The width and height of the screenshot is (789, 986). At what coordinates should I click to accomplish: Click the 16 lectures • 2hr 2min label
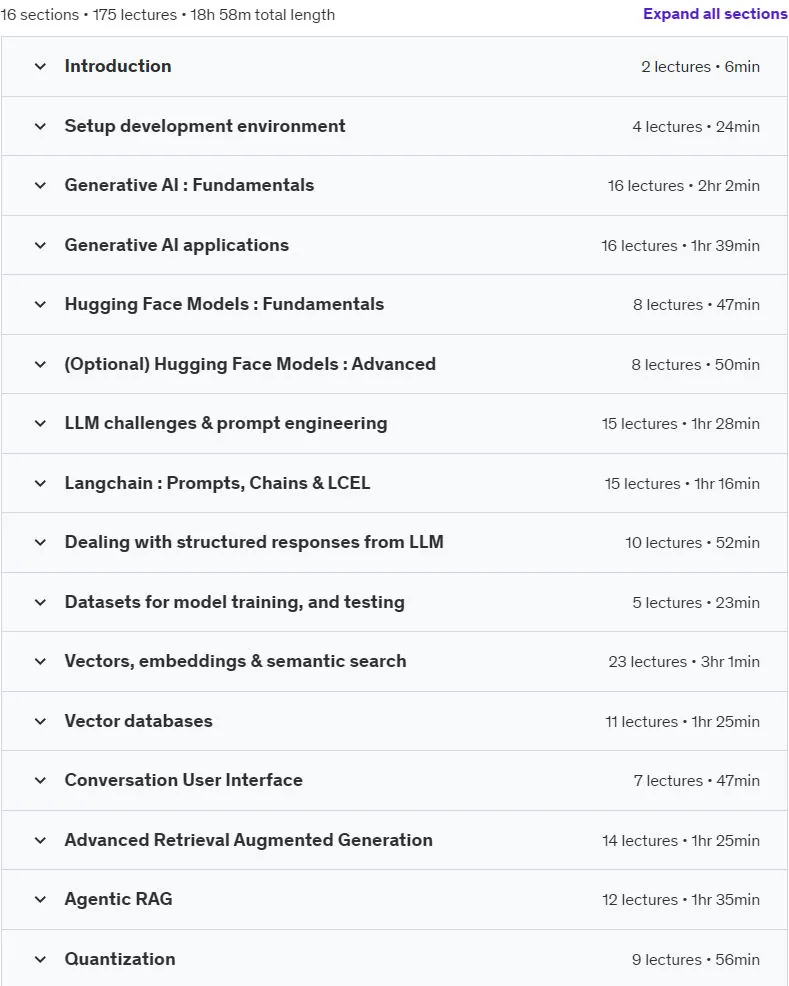[683, 186]
